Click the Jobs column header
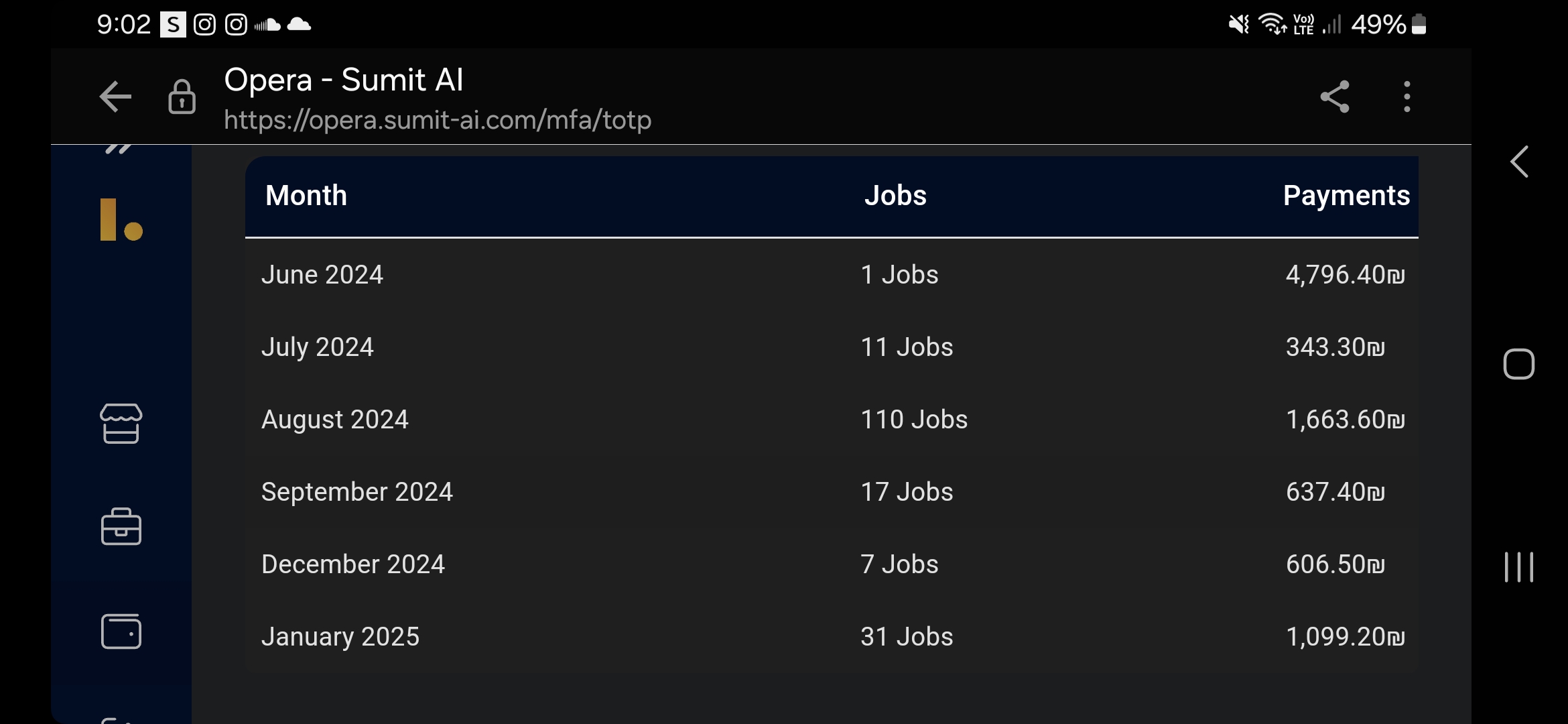Image resolution: width=1568 pixels, height=724 pixels. pos(895,196)
